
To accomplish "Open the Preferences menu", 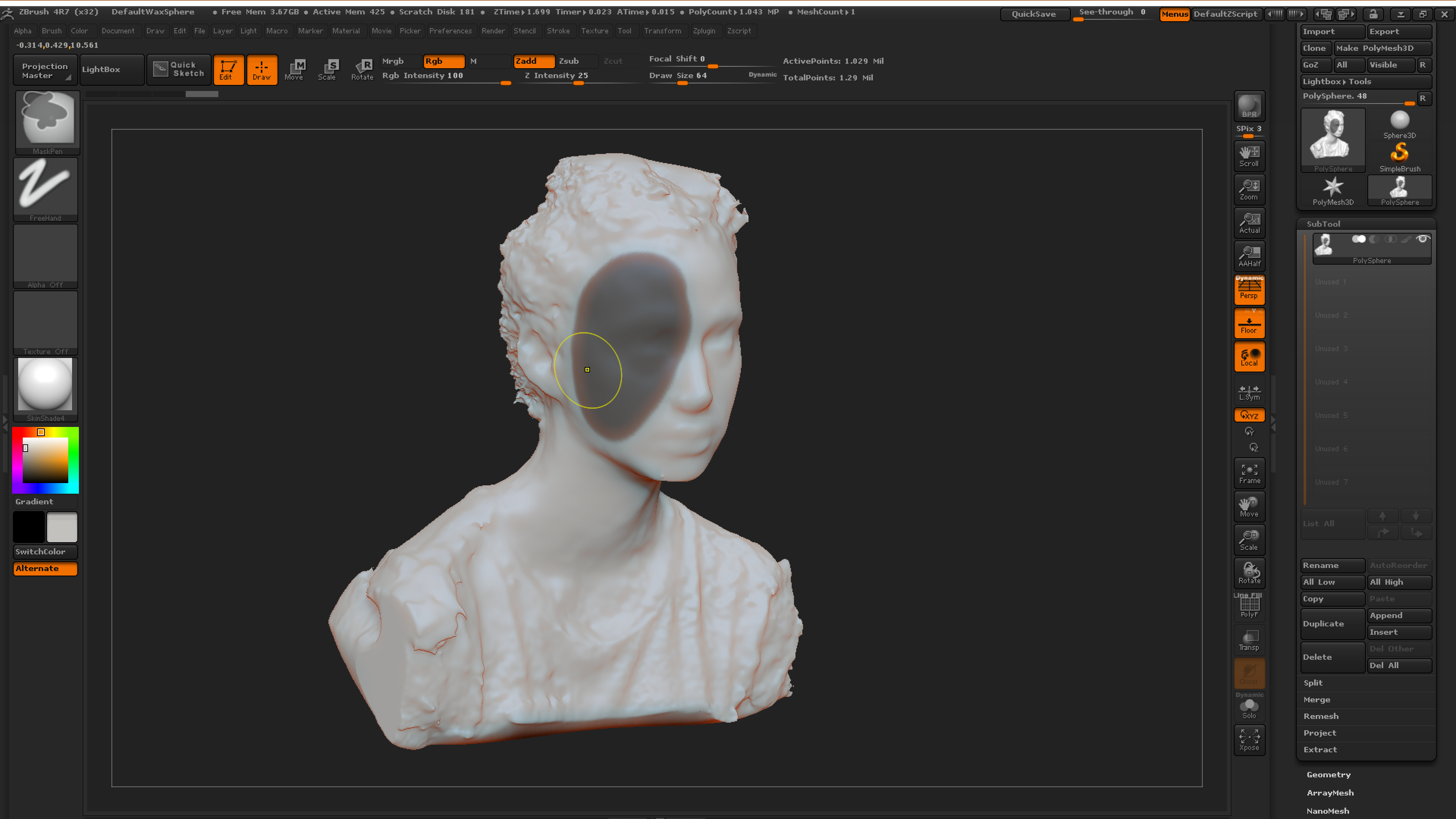I will click(450, 31).
